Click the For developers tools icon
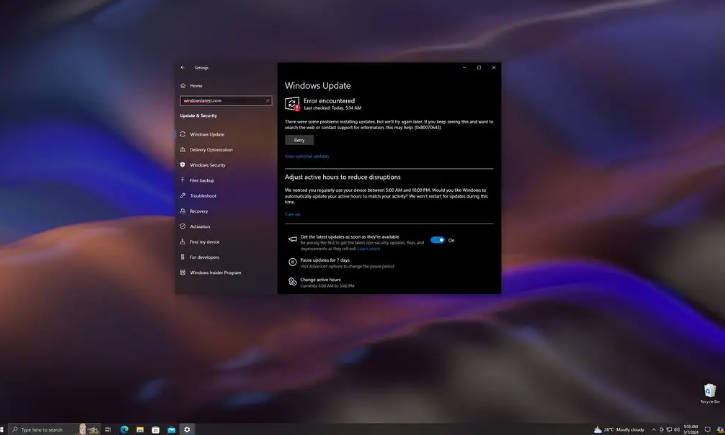Screen dimensions: 725x435 pyautogui.click(x=183, y=257)
